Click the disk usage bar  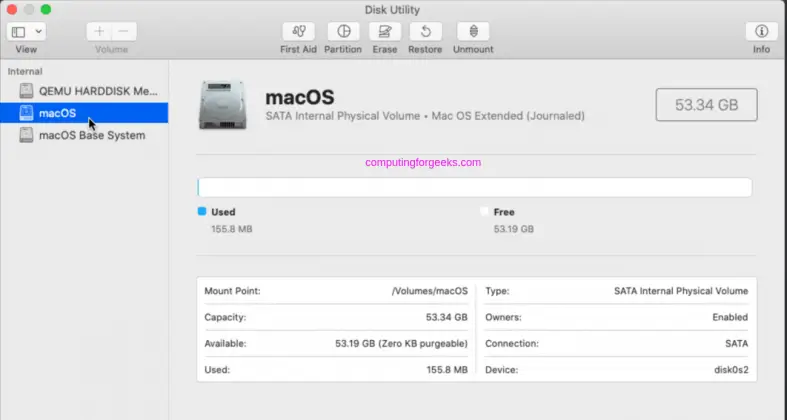coord(474,188)
